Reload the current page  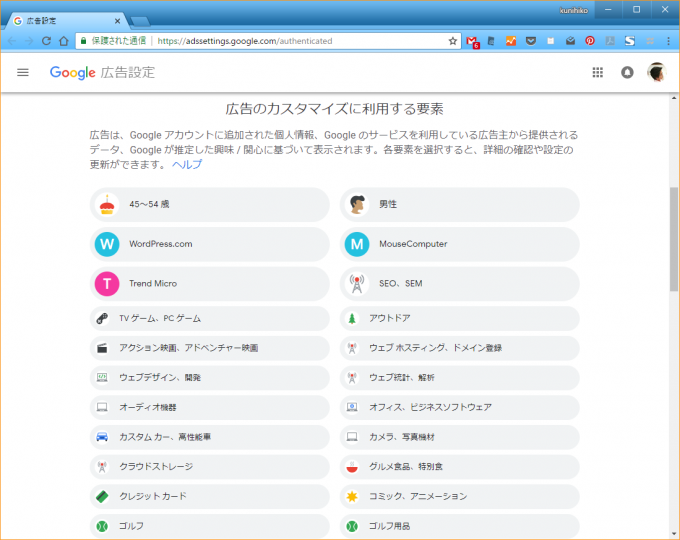[46, 41]
